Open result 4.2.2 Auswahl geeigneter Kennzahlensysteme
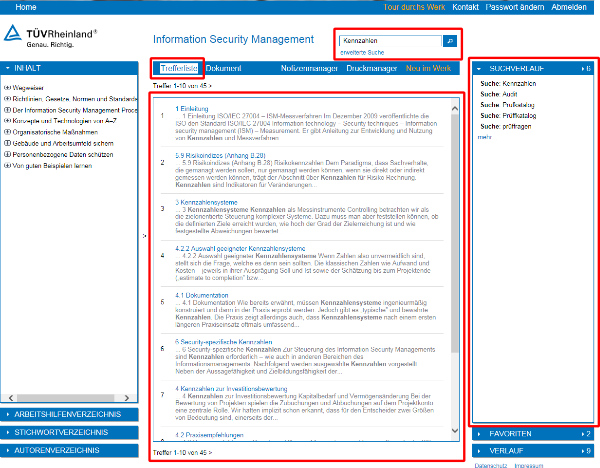This screenshot has width=600, height=468. coord(240,248)
